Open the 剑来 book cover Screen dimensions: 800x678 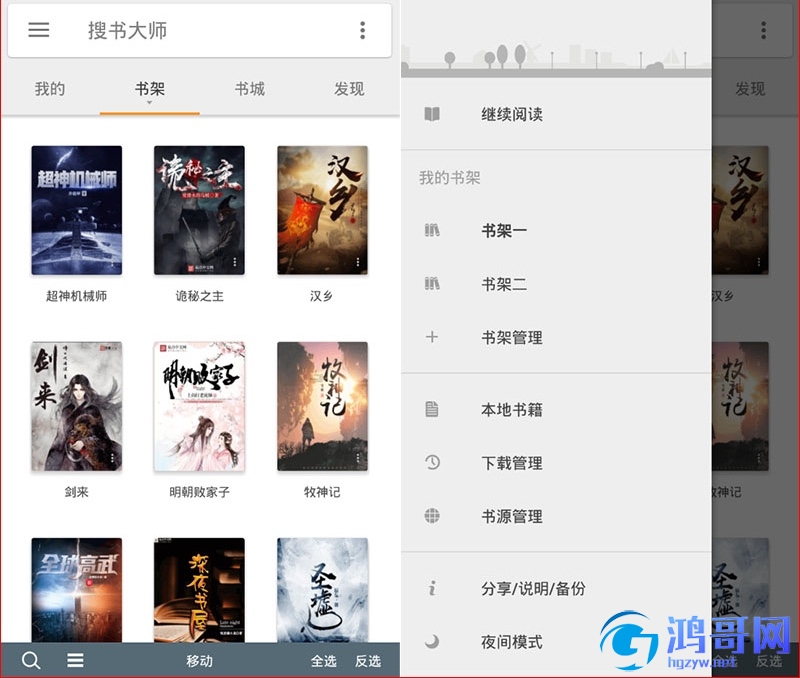point(77,406)
